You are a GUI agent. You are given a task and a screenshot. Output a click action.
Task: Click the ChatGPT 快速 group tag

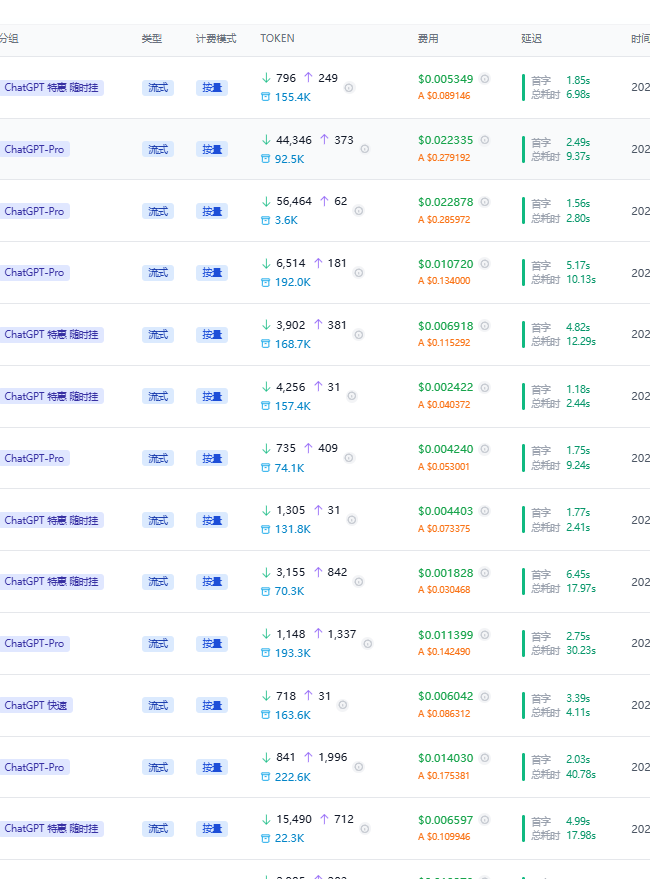pos(35,705)
